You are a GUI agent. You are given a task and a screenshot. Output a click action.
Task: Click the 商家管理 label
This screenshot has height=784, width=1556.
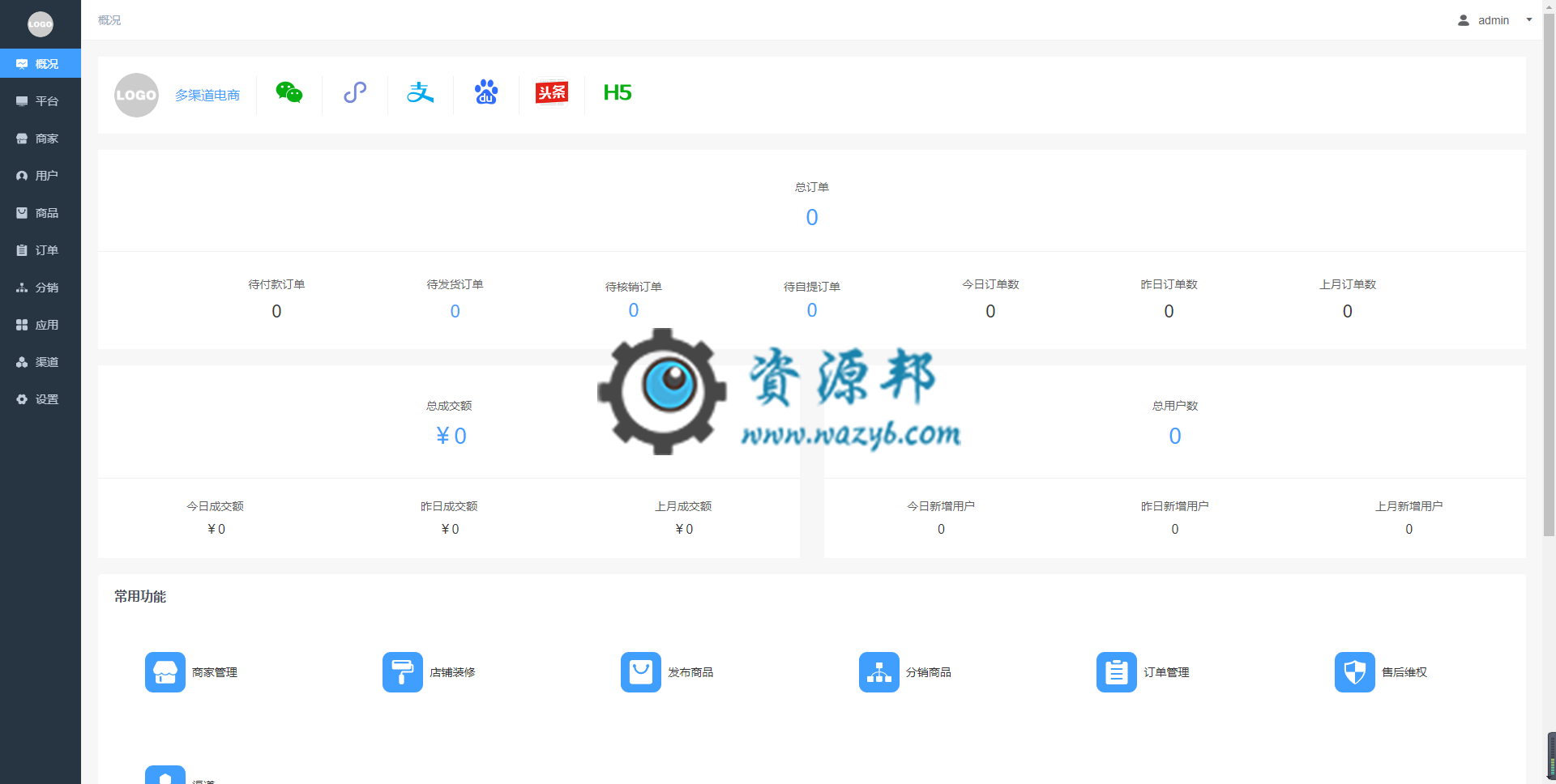click(x=215, y=672)
